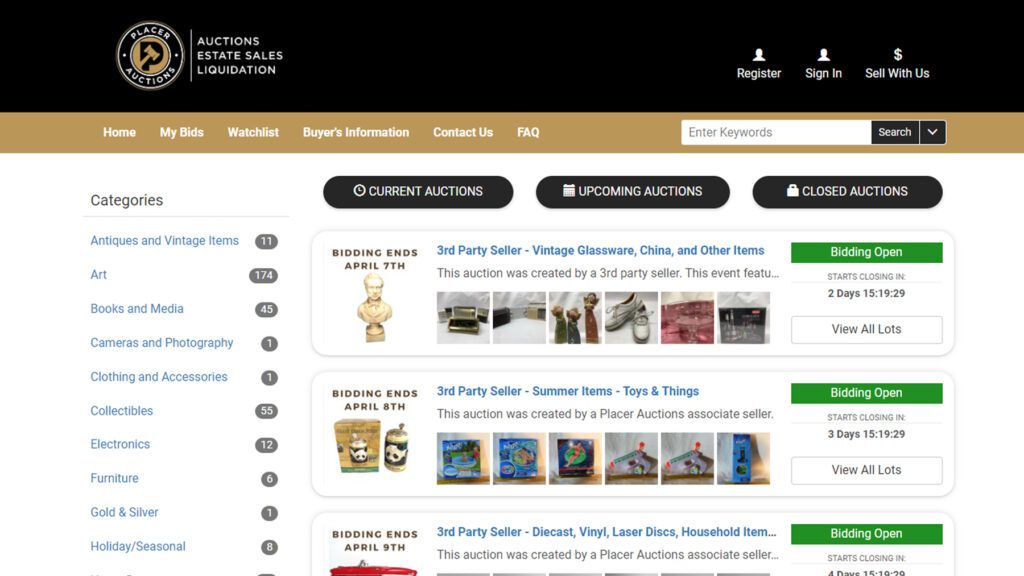Viewport: 1024px width, 576px height.
Task: Focus the Enter Keywords search field
Action: pos(776,132)
